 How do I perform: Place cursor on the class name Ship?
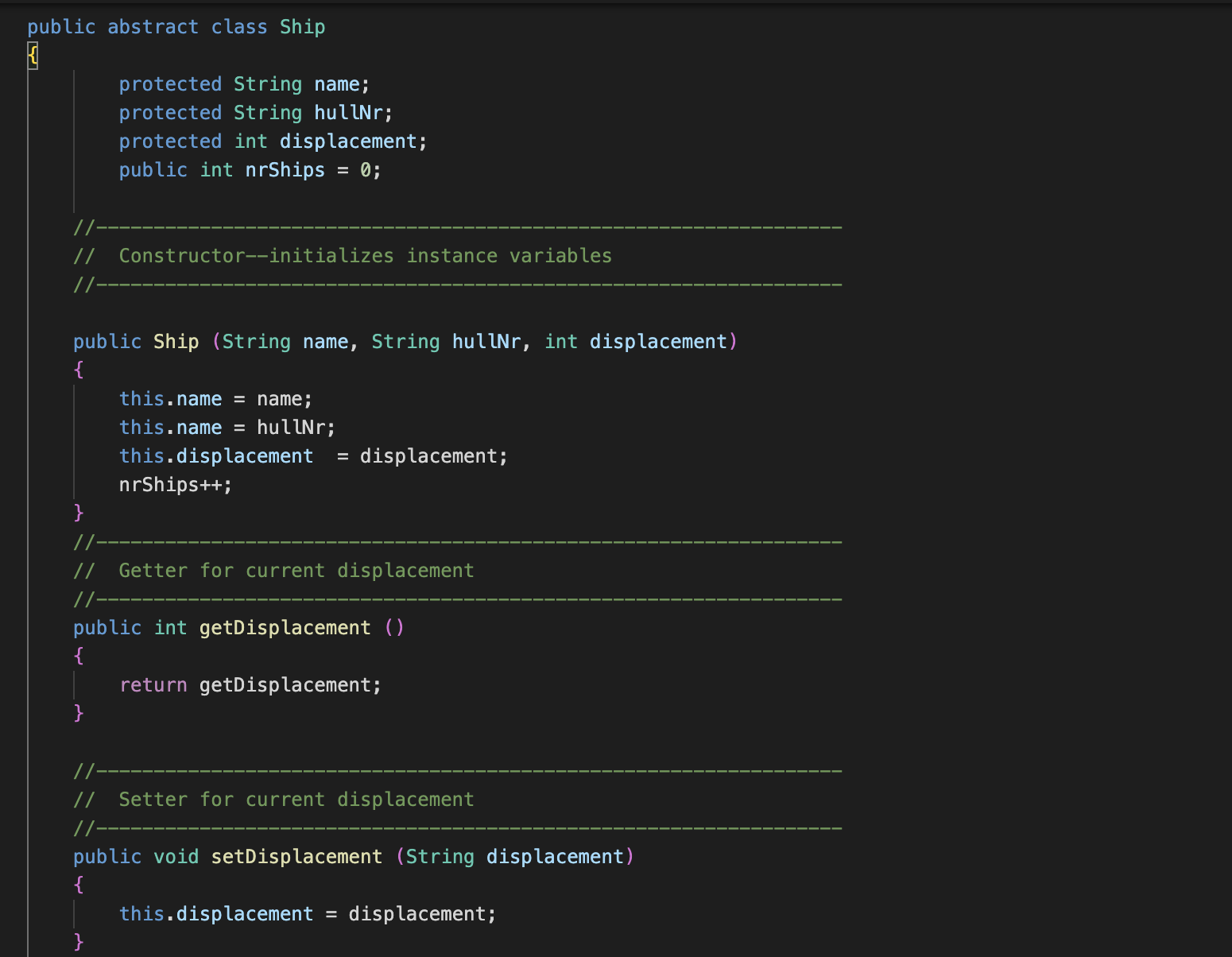pyautogui.click(x=302, y=26)
